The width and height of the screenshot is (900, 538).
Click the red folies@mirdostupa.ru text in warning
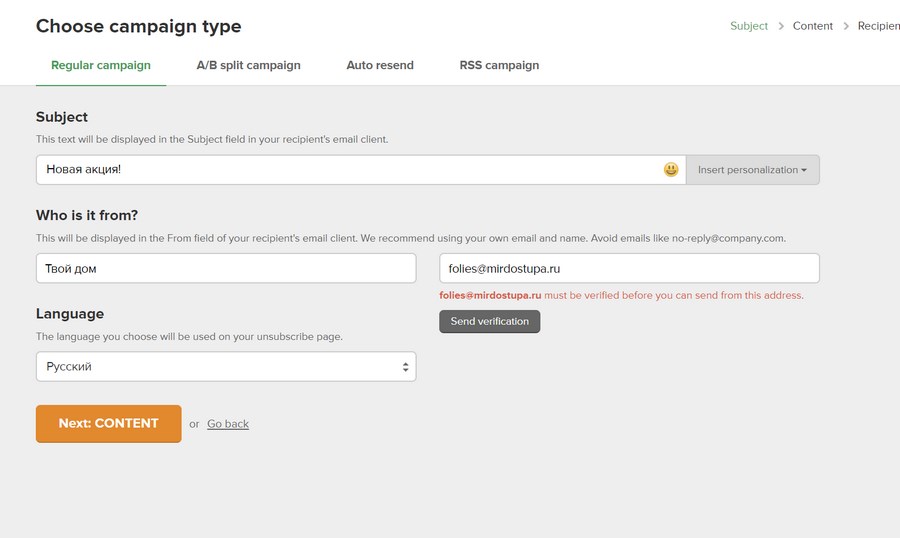pos(490,296)
